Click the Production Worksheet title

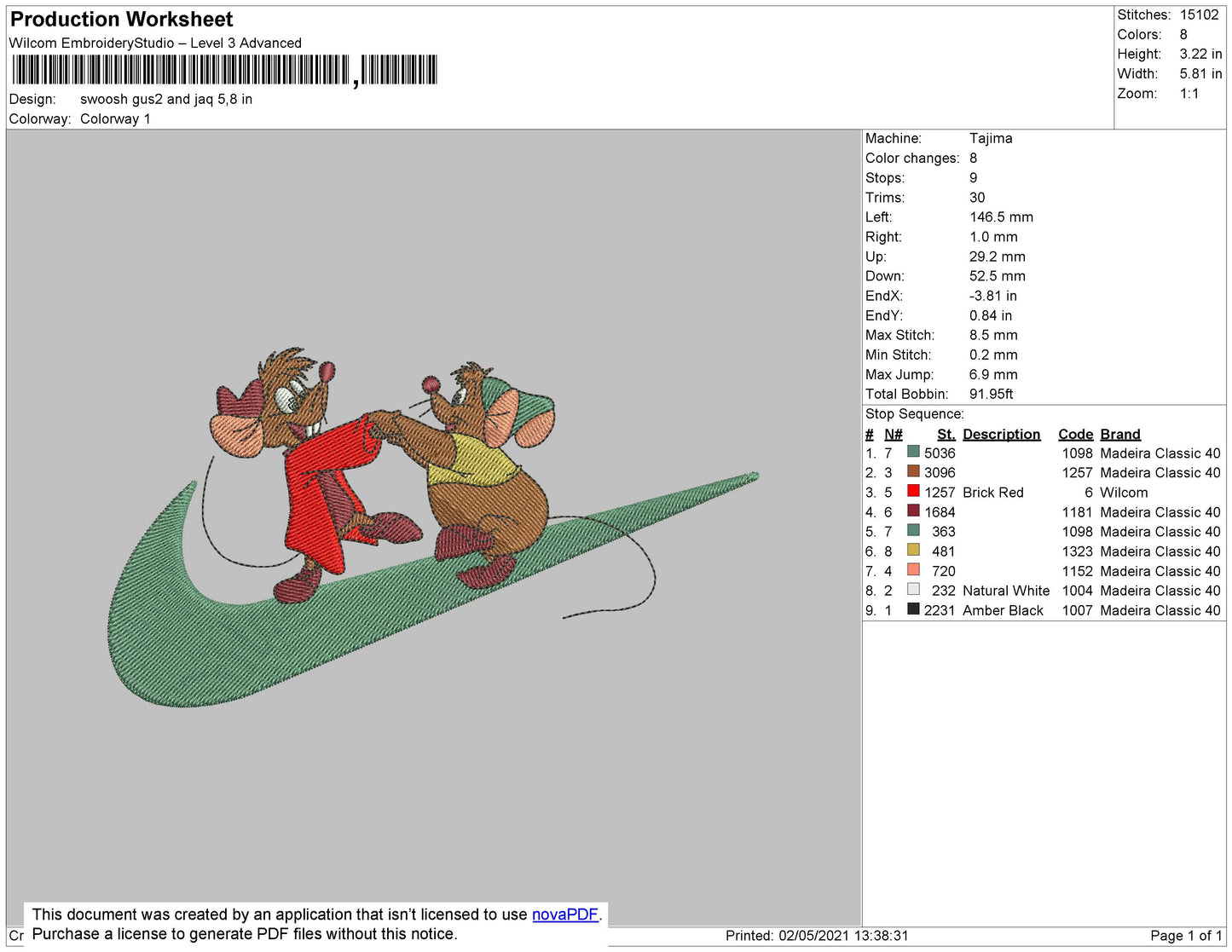click(121, 19)
